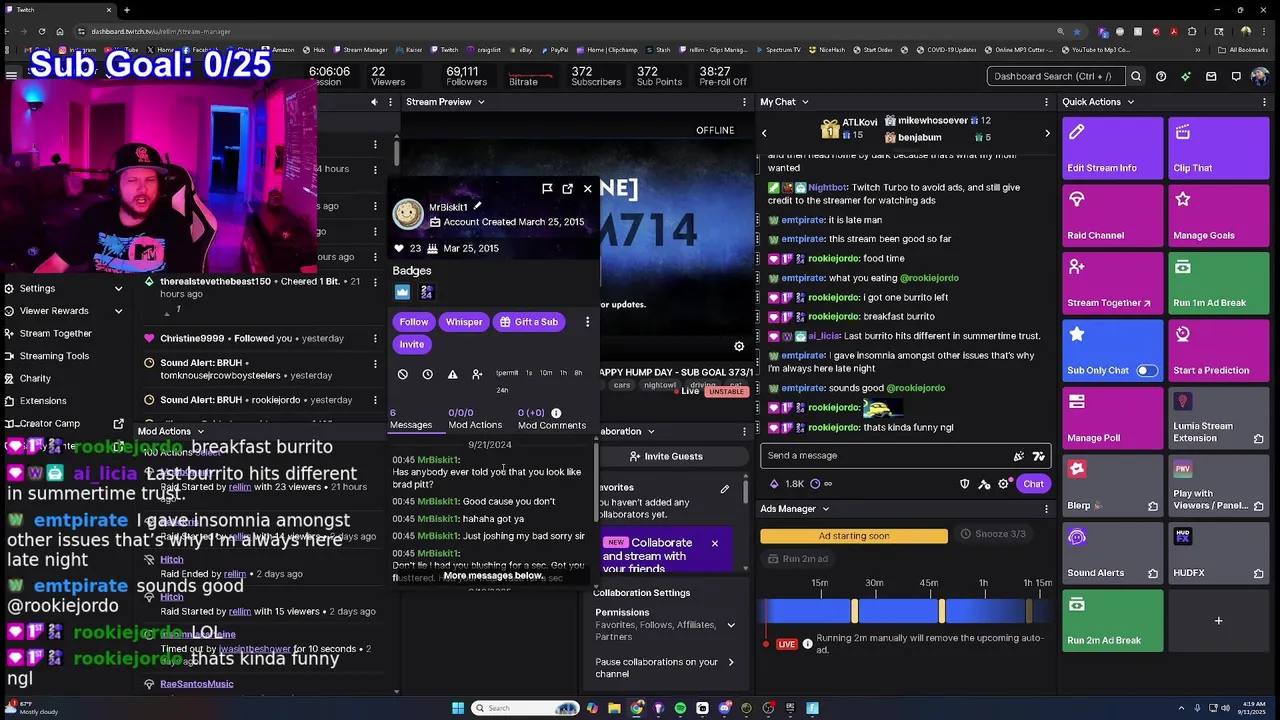
Task: Edit MrBiskit1 nickname pencil icon
Action: [x=477, y=206]
